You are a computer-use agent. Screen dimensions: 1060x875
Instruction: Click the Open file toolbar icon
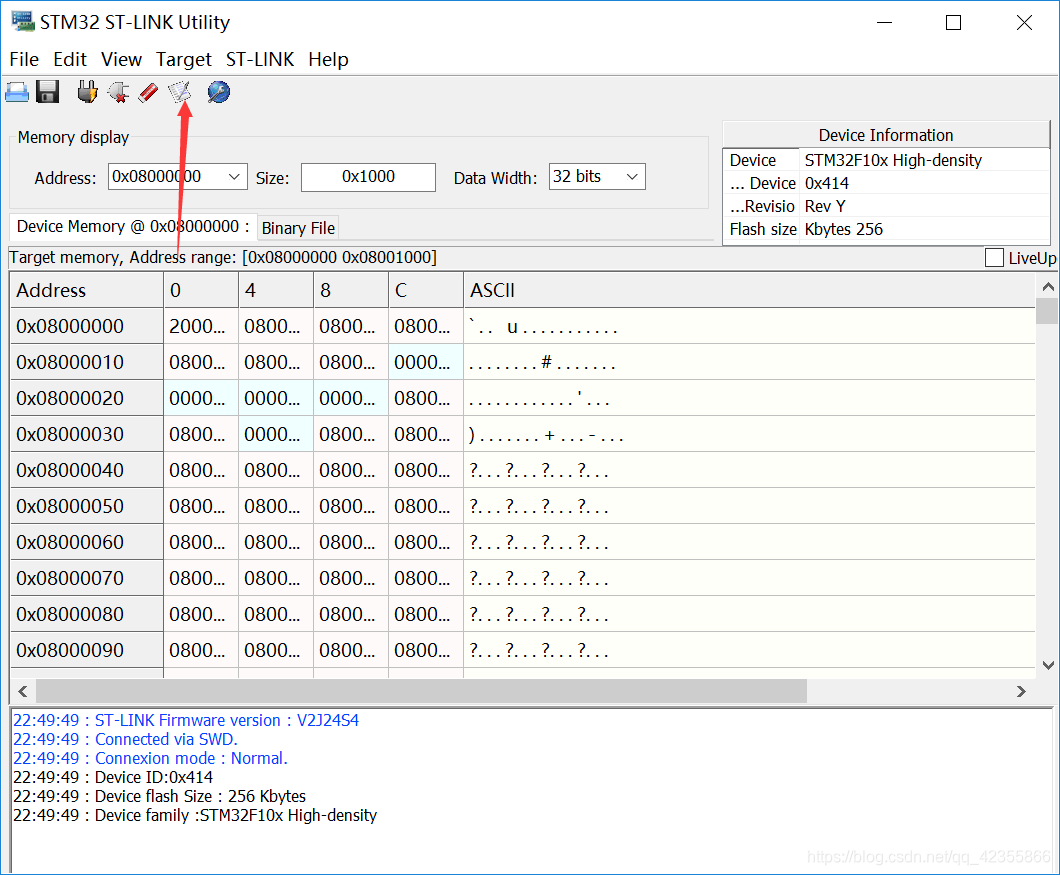click(17, 92)
